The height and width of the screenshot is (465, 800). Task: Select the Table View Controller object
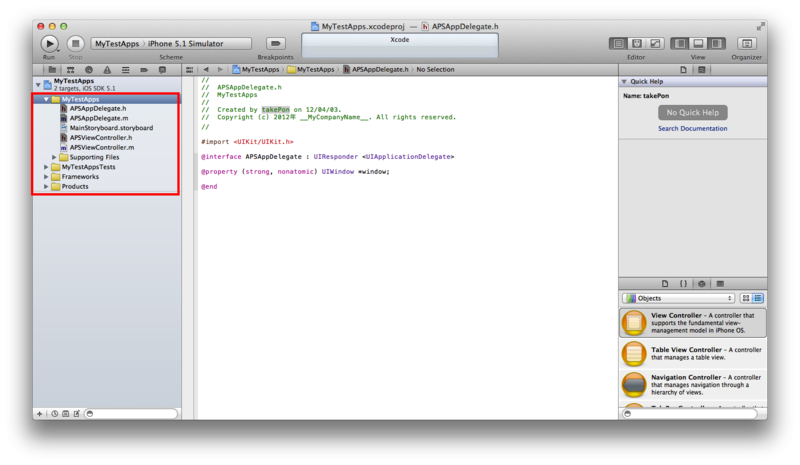pos(693,353)
